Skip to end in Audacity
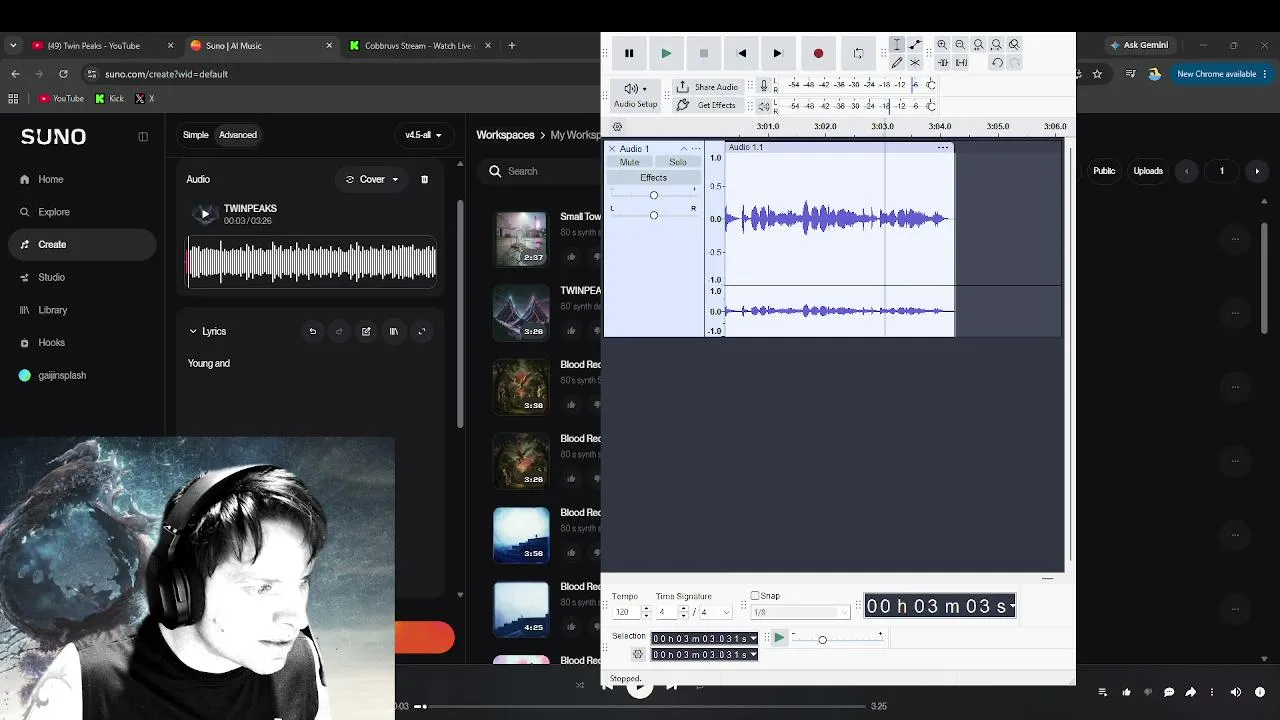 [778, 53]
